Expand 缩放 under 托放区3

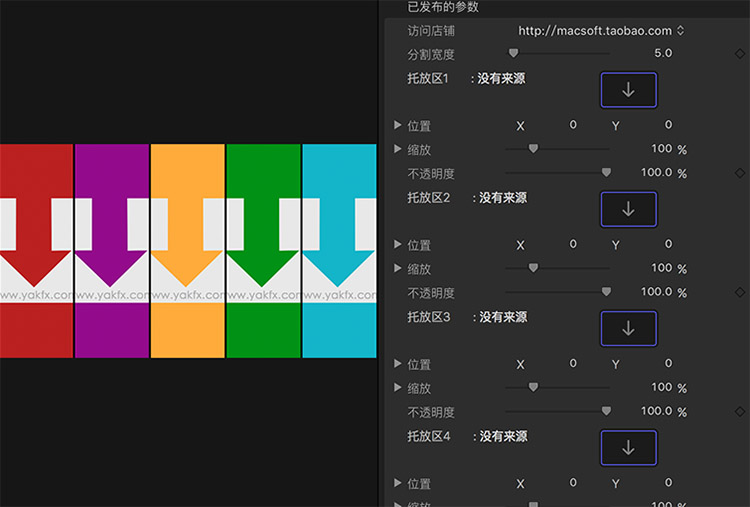tap(397, 387)
